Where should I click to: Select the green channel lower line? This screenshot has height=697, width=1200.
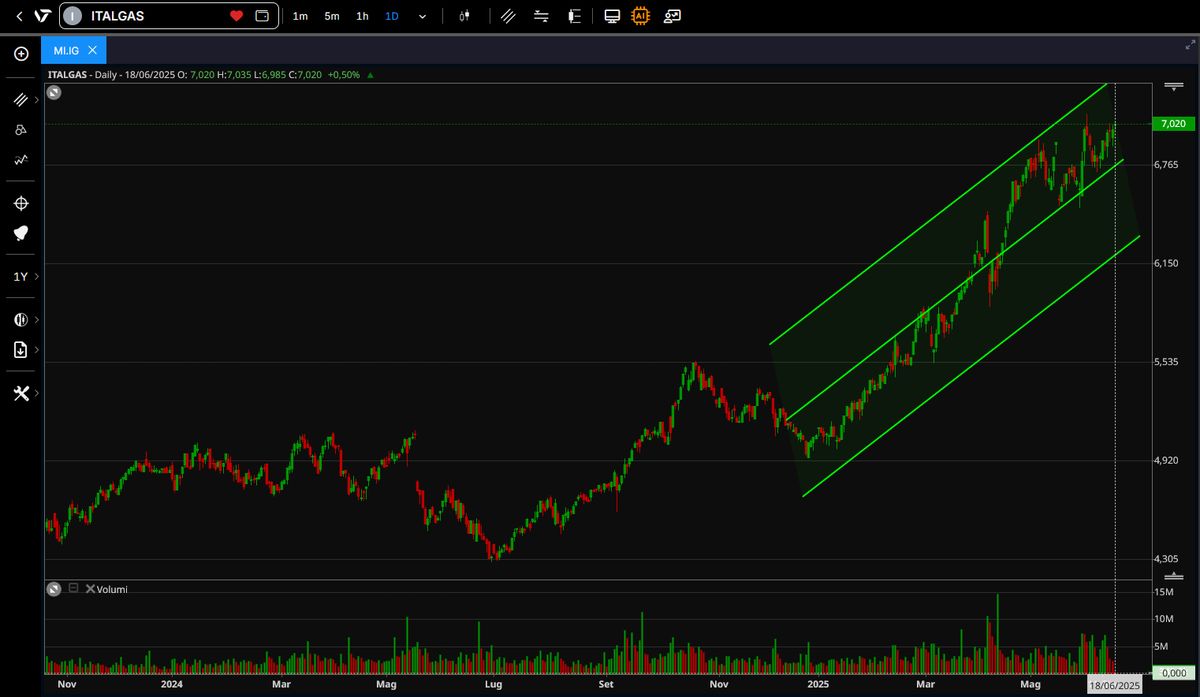coord(970,366)
